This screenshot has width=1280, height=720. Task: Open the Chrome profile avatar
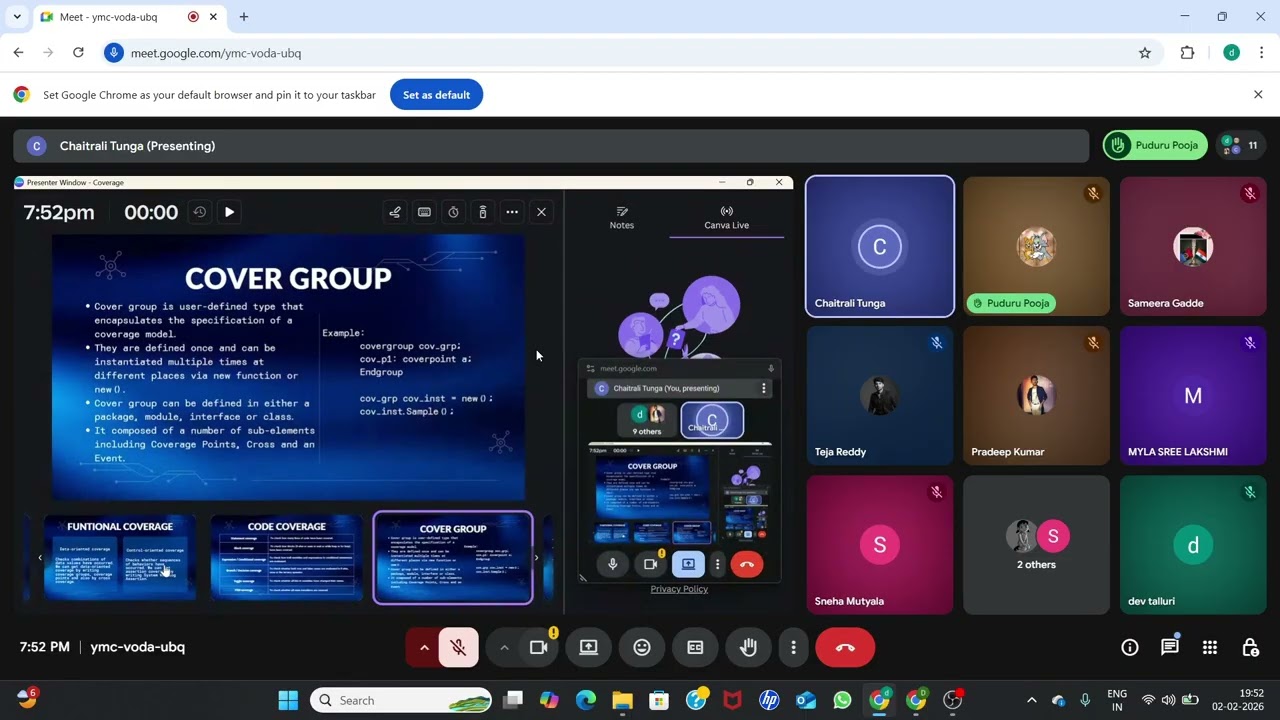coord(1231,53)
